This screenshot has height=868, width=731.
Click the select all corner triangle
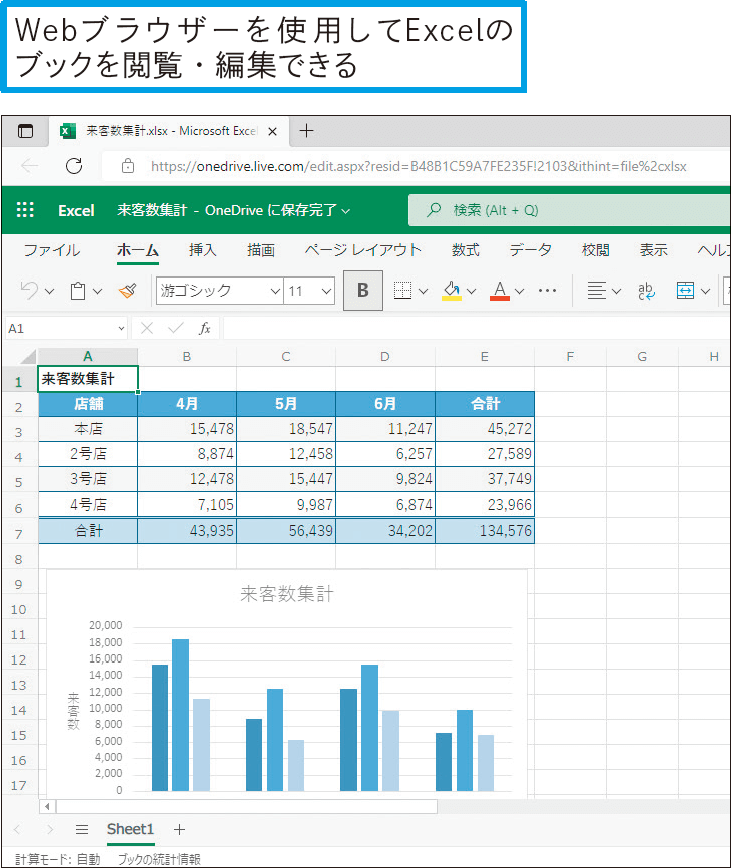pyautogui.click(x=27, y=356)
